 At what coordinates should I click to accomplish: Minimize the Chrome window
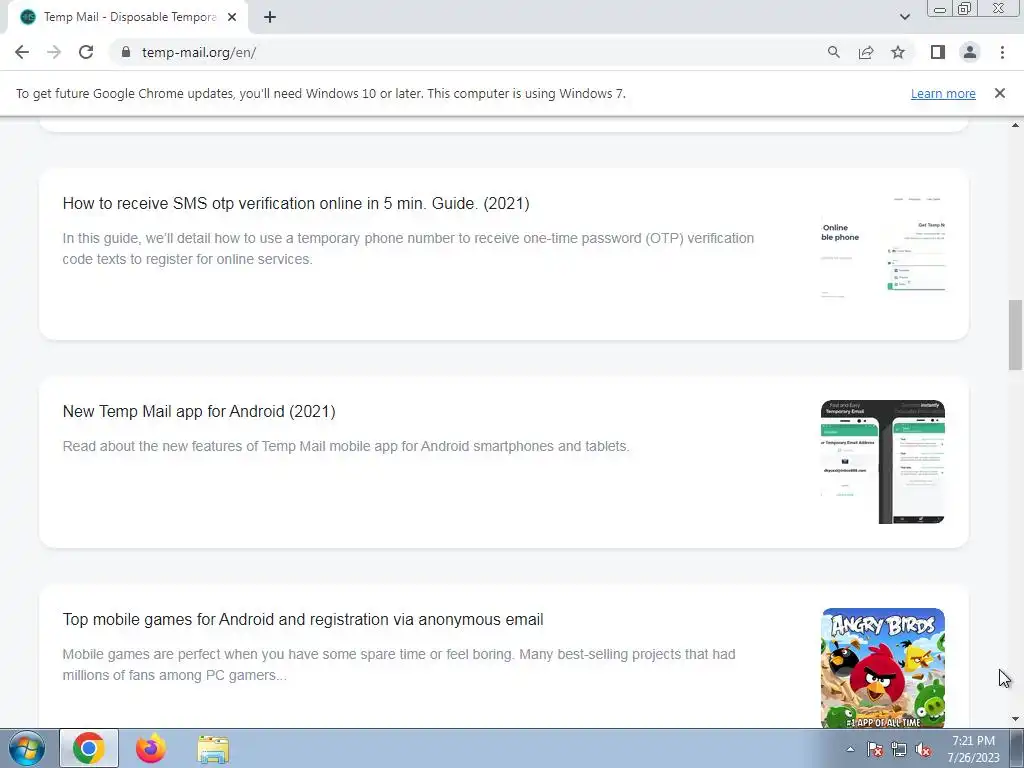tap(940, 8)
